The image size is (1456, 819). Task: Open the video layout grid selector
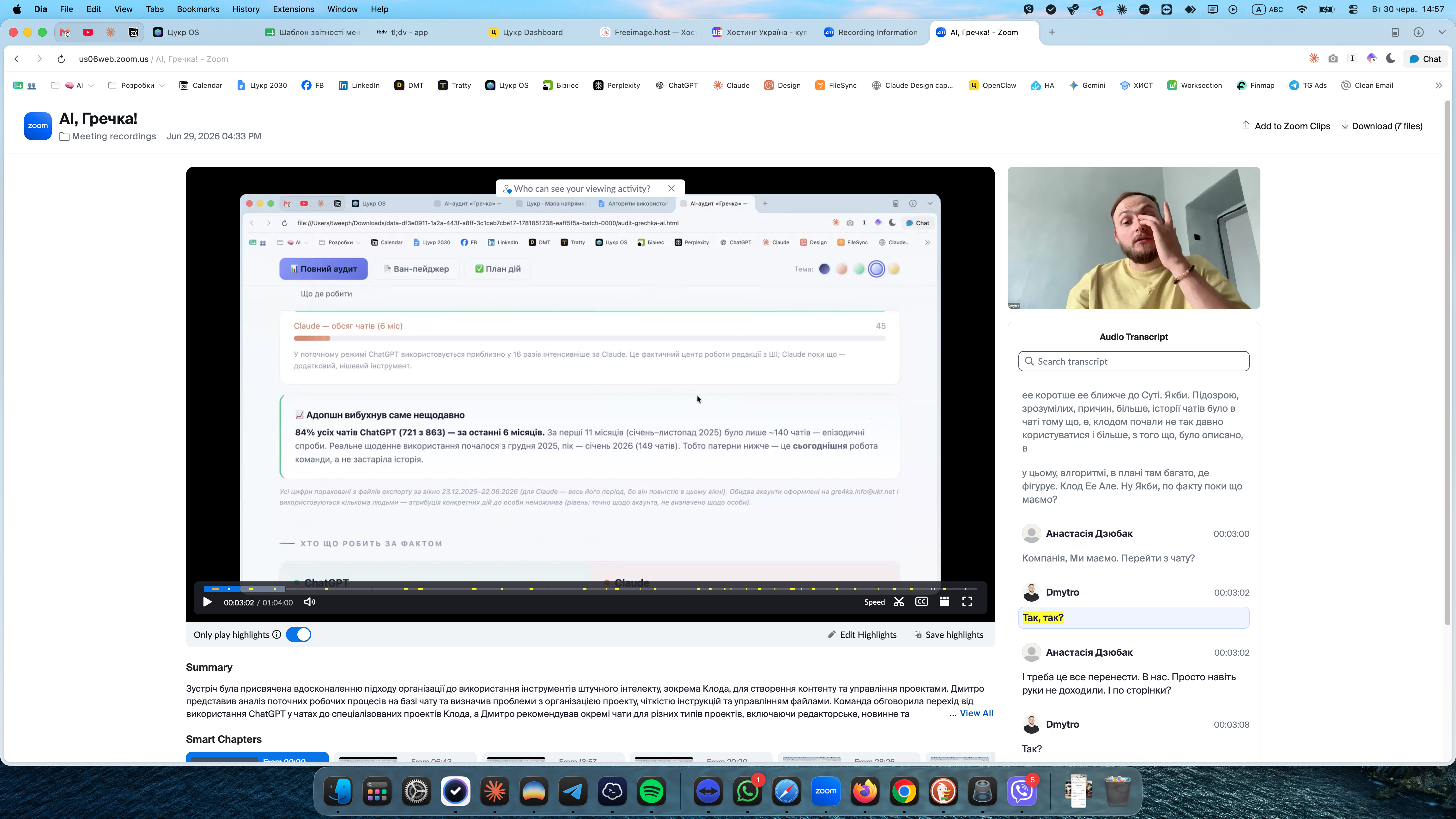point(944,602)
